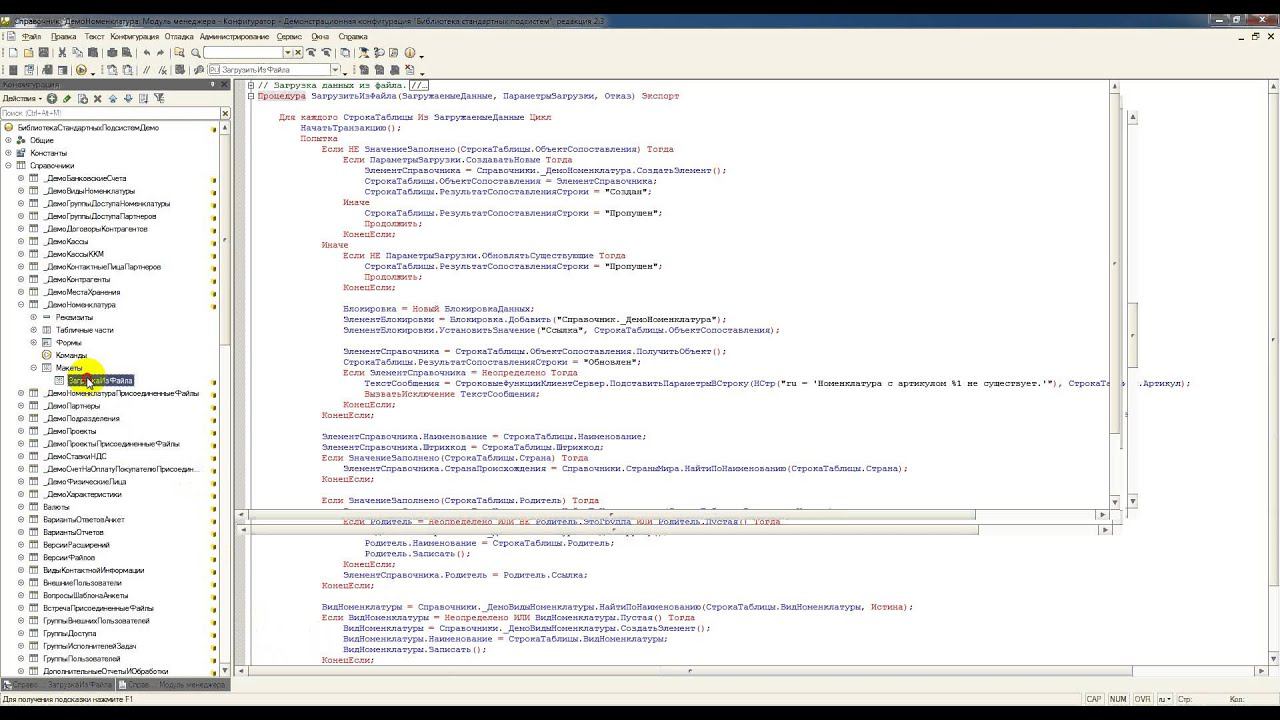The width and height of the screenshot is (1280, 720).
Task: Select the Команды tree item
Action: pos(71,355)
